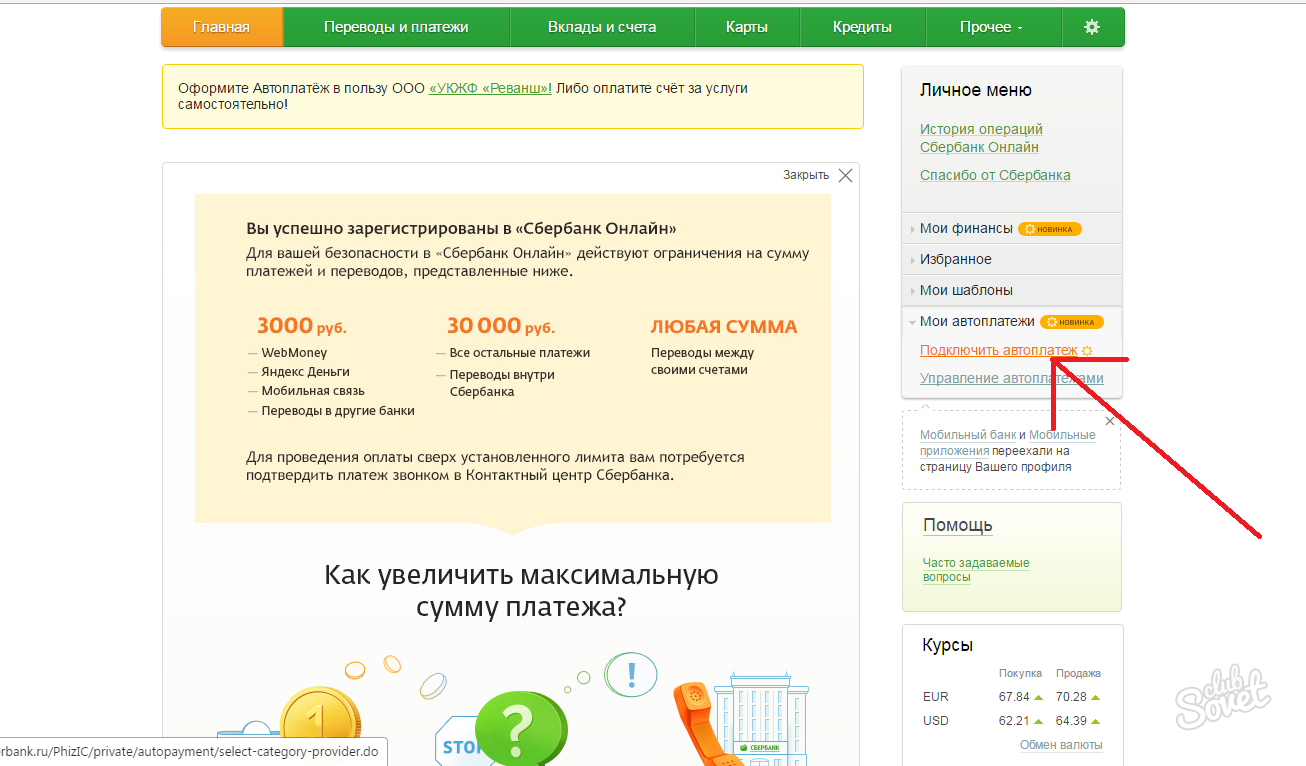Click Переводы внутри Сбербанка item
Image resolution: width=1306 pixels, height=766 pixels.
tap(502, 383)
